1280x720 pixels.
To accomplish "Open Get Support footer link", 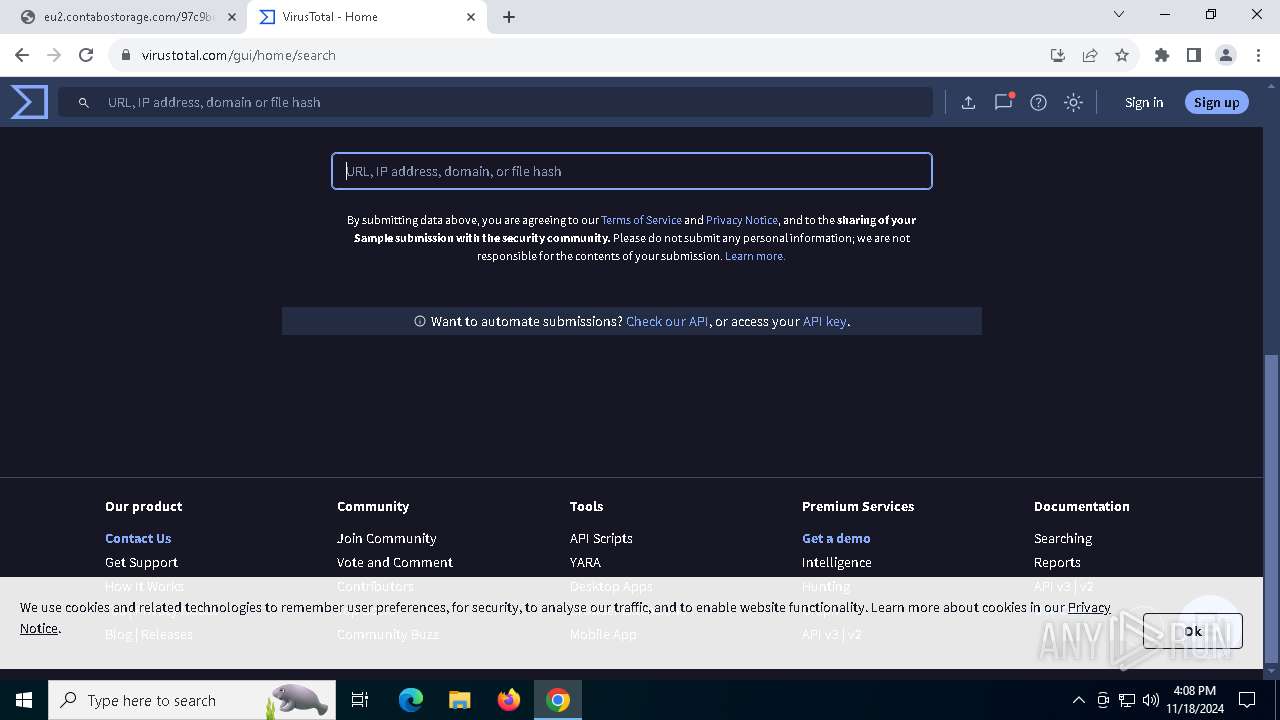I will [141, 562].
